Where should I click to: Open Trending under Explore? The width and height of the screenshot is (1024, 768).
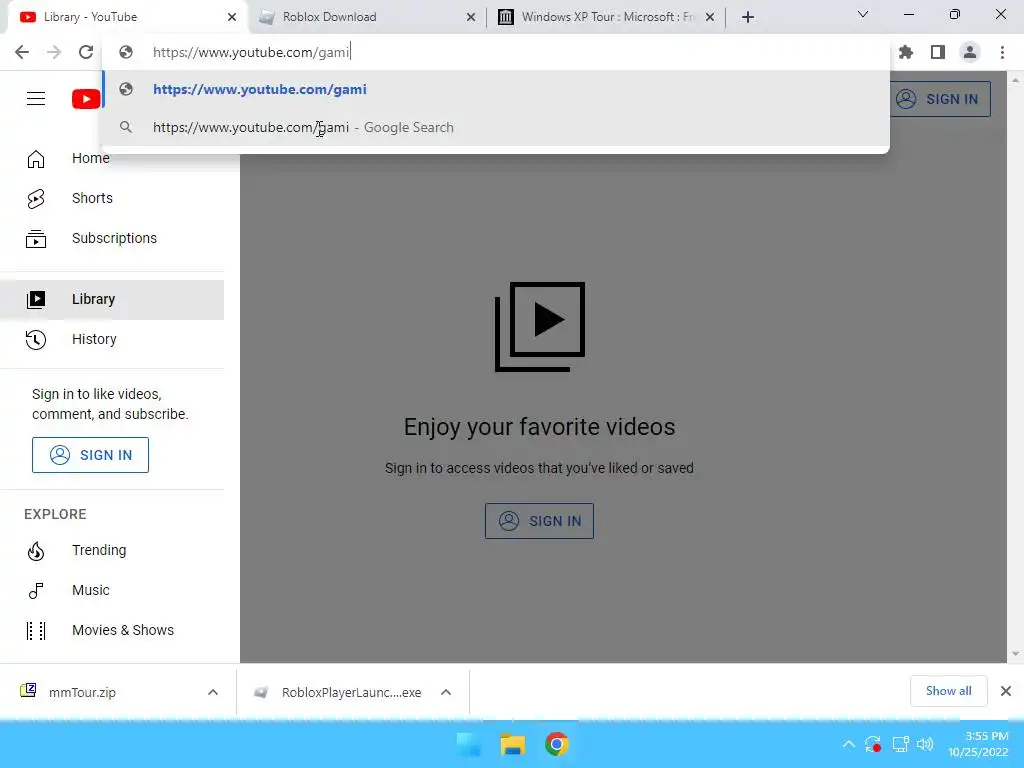coord(112,551)
